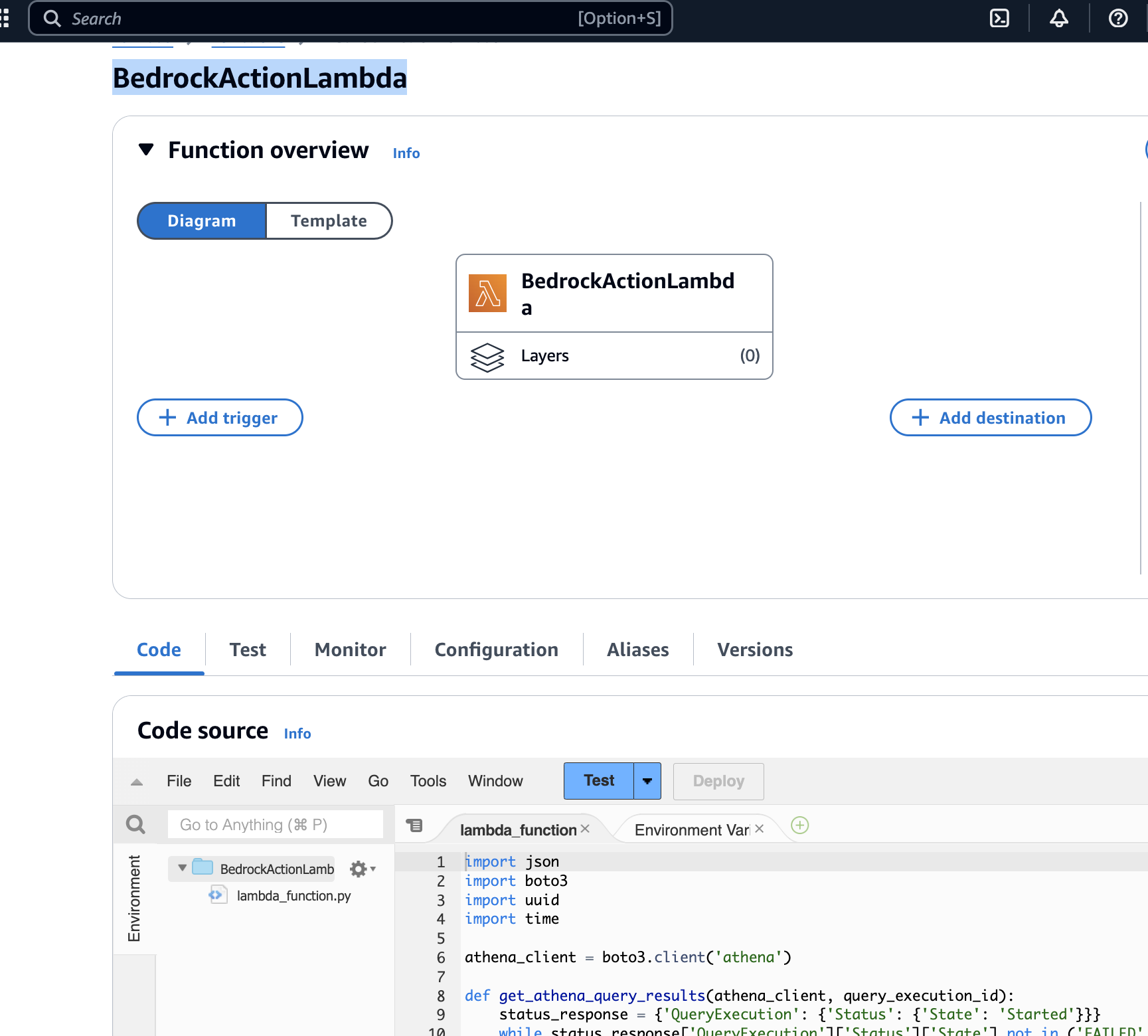Click the Layers stack icon
The height and width of the screenshot is (1036, 1148).
[487, 357]
